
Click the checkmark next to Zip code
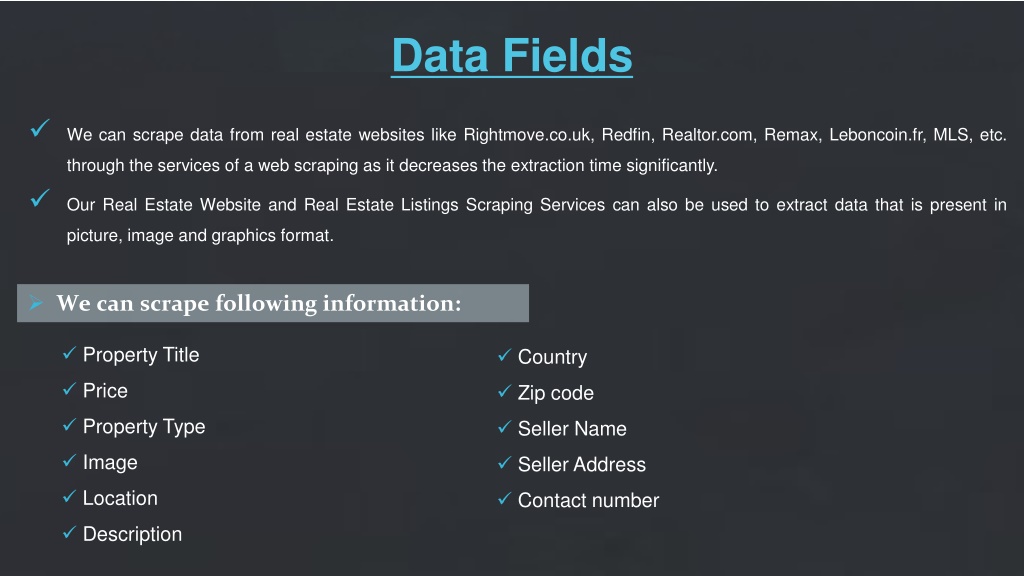[504, 391]
